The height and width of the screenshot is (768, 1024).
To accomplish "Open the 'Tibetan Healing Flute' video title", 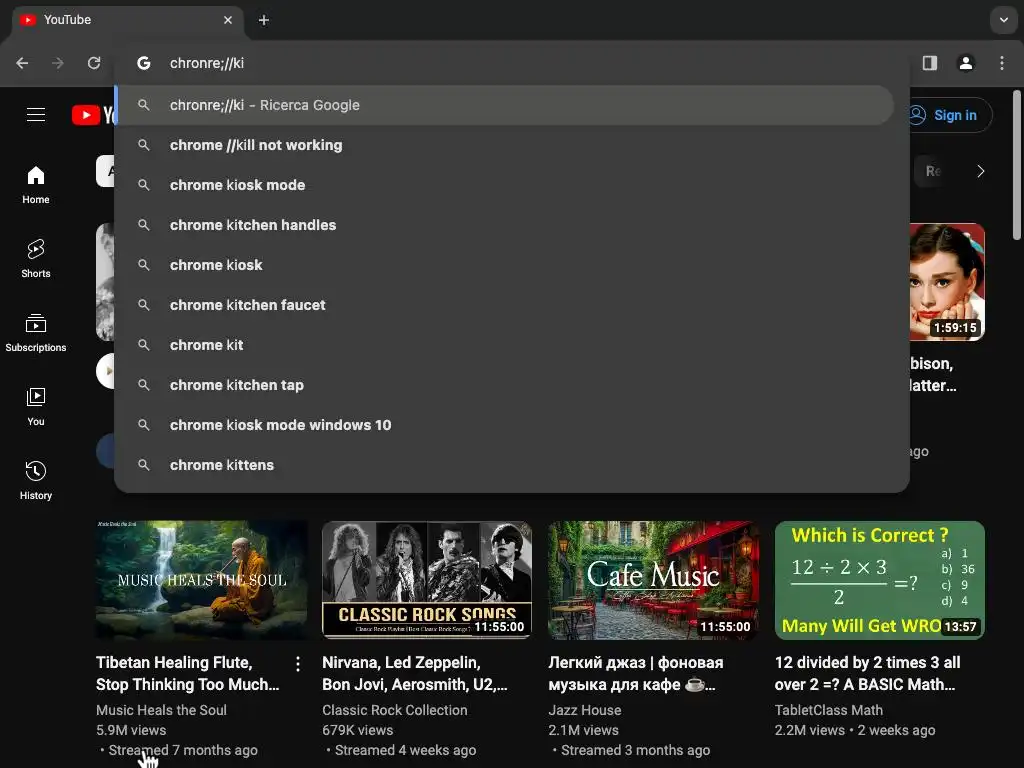I will pos(187,673).
